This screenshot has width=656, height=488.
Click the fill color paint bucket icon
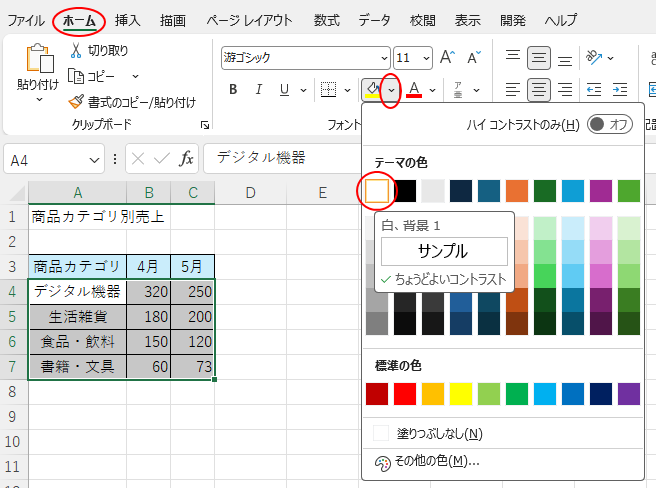[x=373, y=90]
